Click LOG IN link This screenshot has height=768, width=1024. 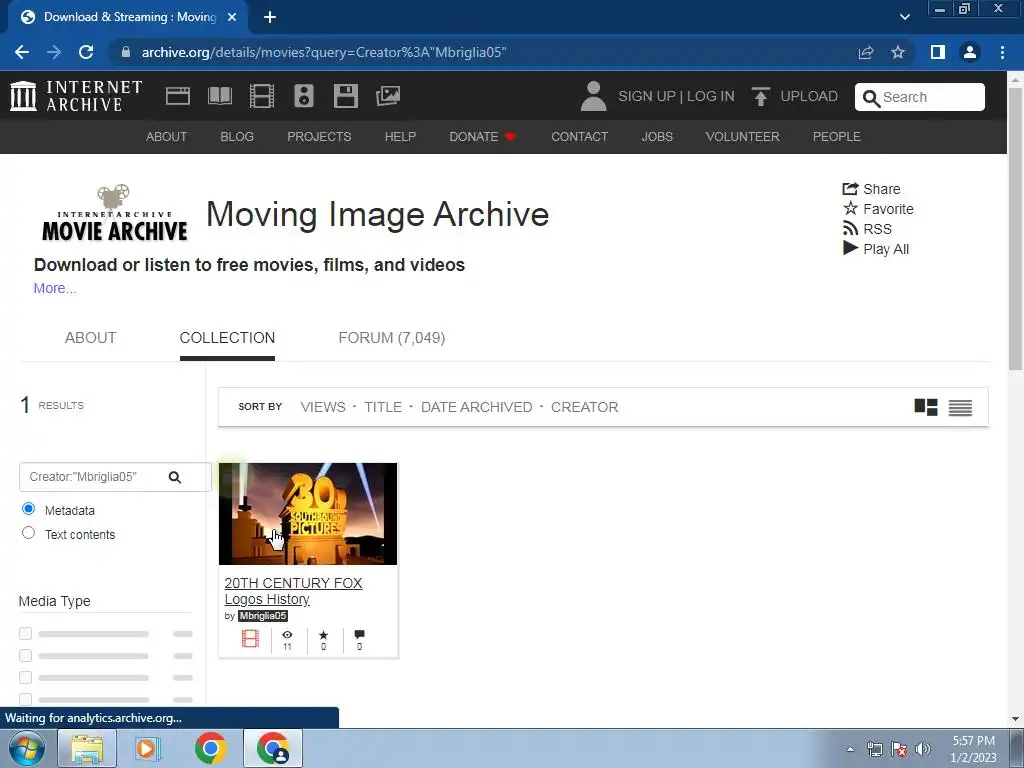pos(711,96)
